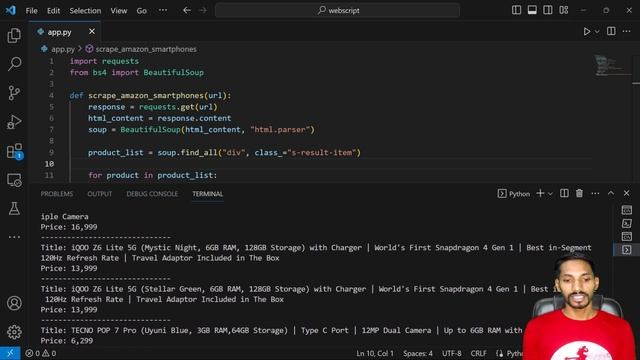The height and width of the screenshot is (360, 640).
Task: Maximize the panel size
Action: [611, 193]
